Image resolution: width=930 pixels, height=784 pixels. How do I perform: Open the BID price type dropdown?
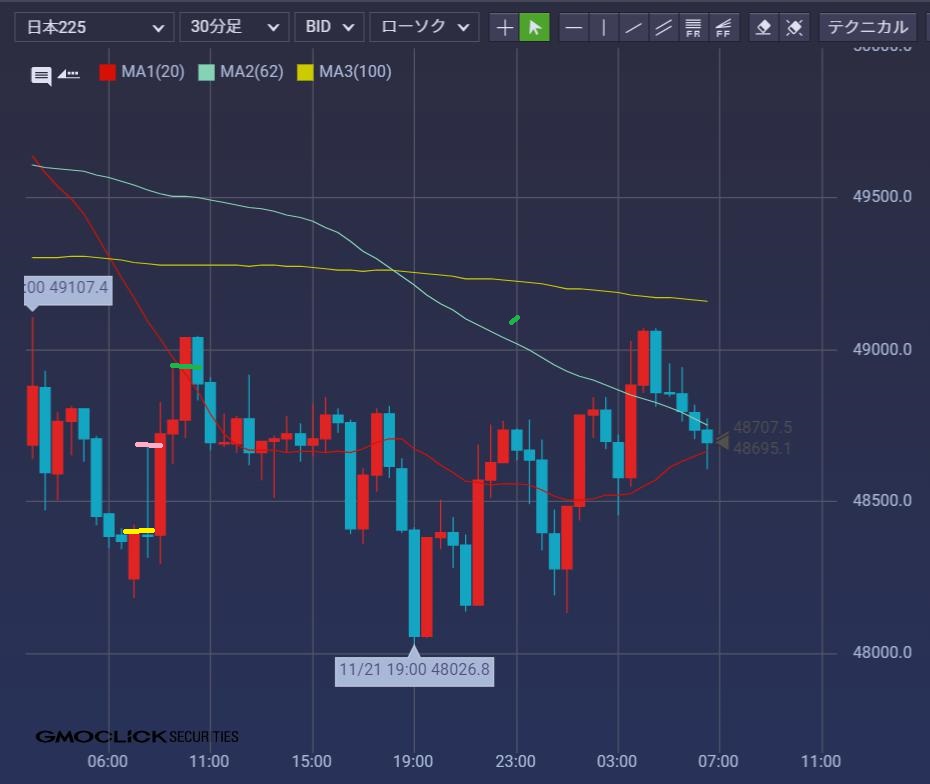(329, 27)
